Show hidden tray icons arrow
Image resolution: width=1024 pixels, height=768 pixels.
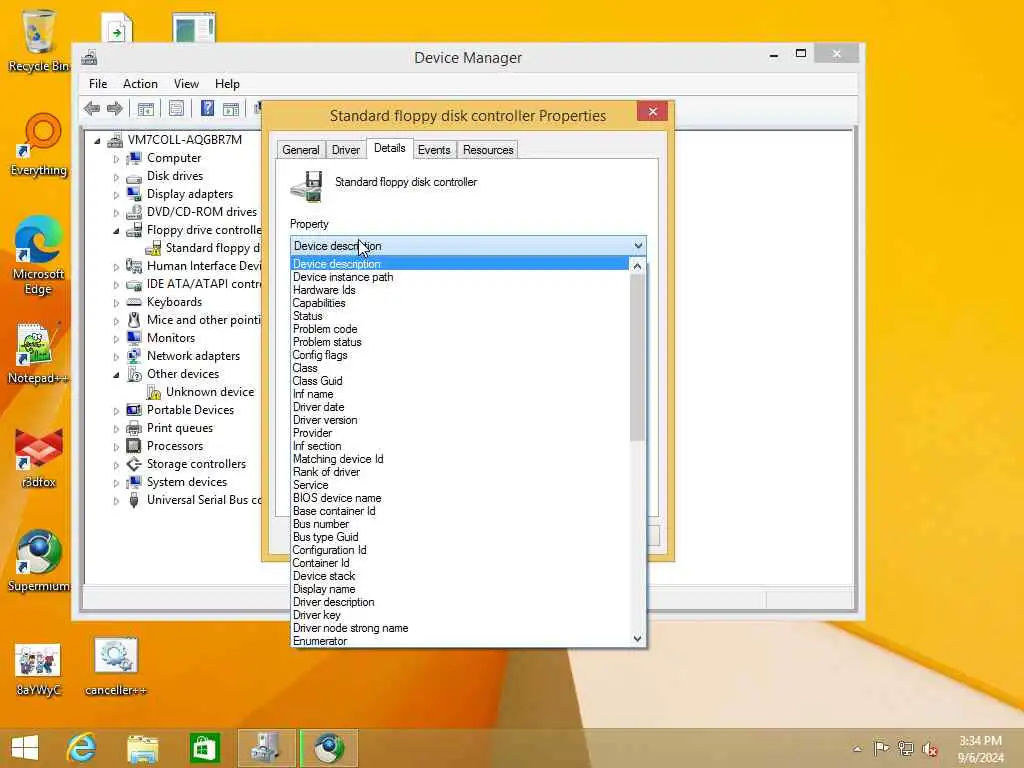tap(857, 749)
